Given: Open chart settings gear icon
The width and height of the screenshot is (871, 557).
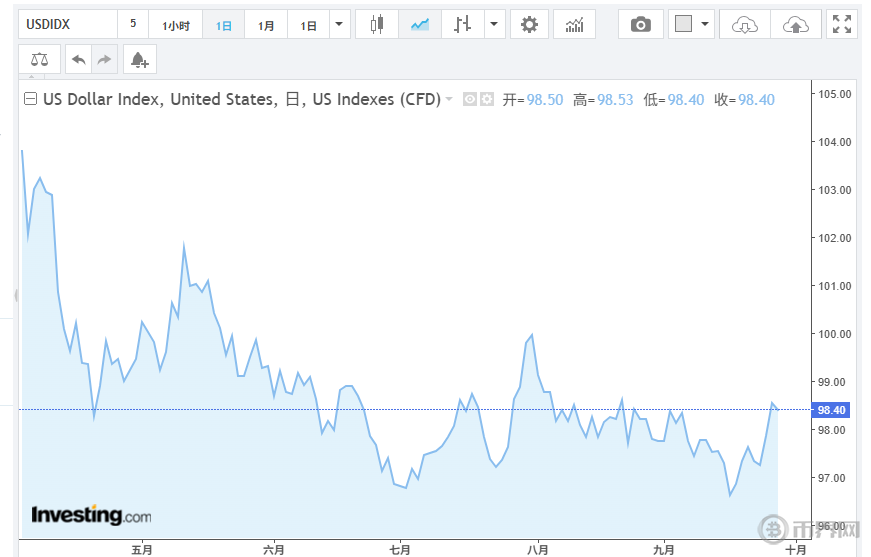Looking at the screenshot, I should [529, 25].
